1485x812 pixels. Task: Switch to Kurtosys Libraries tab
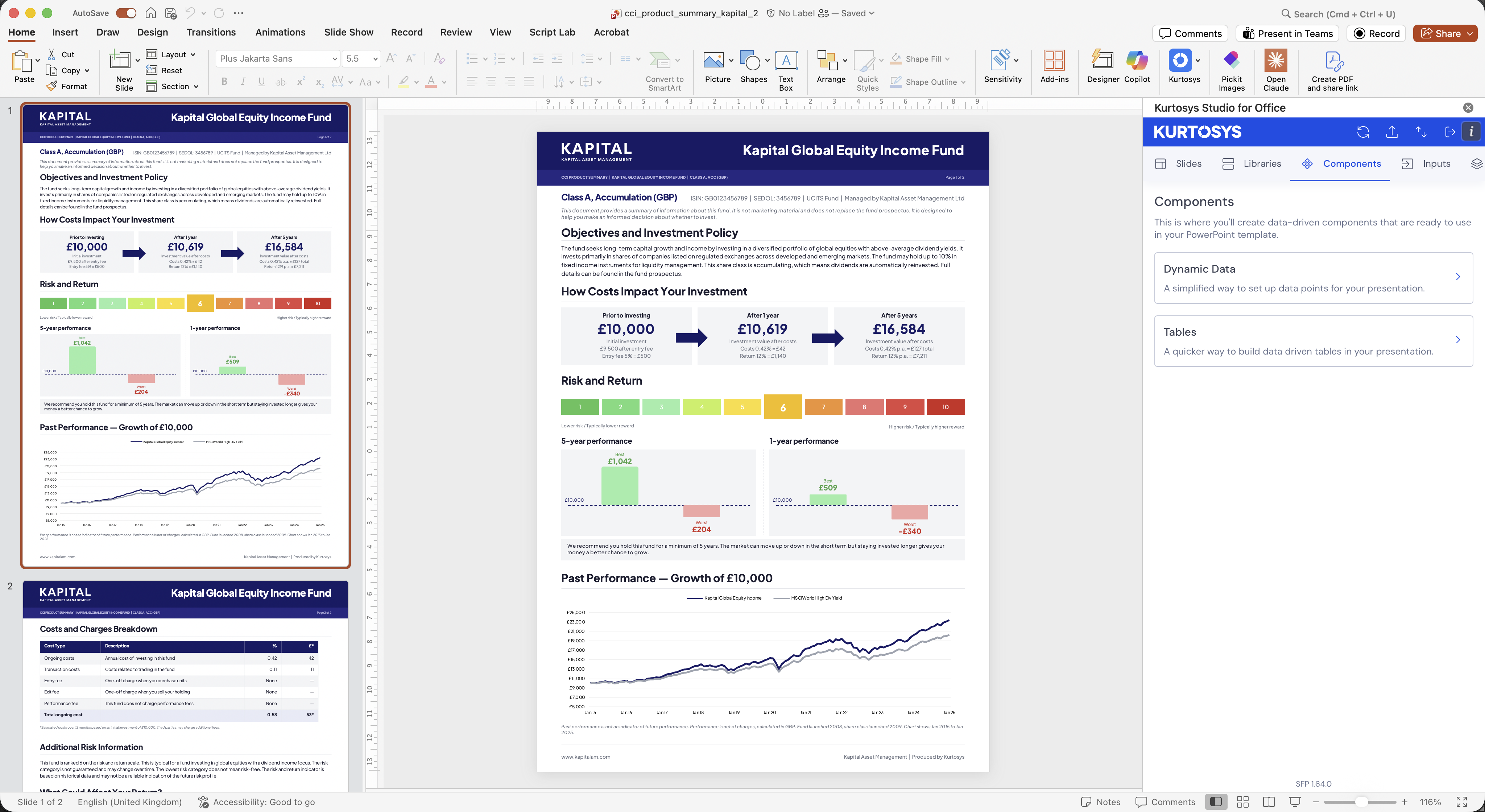(x=1251, y=163)
